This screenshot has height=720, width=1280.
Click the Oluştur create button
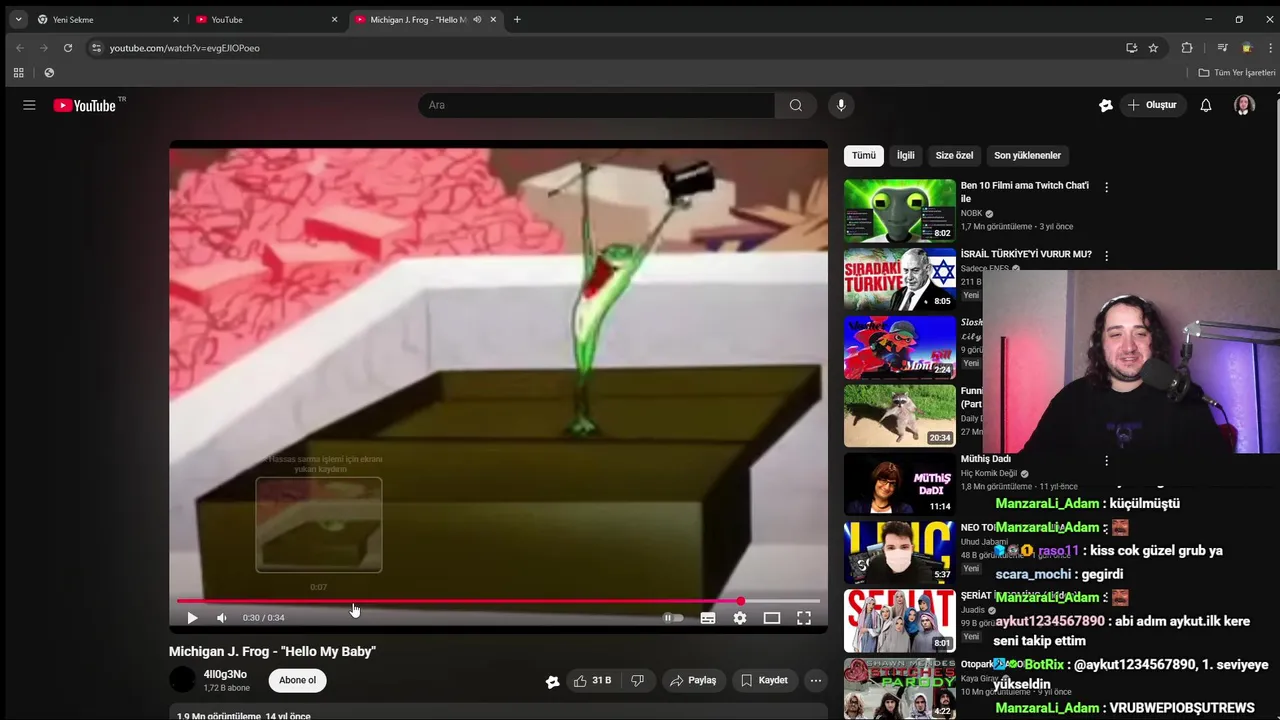(x=1151, y=105)
